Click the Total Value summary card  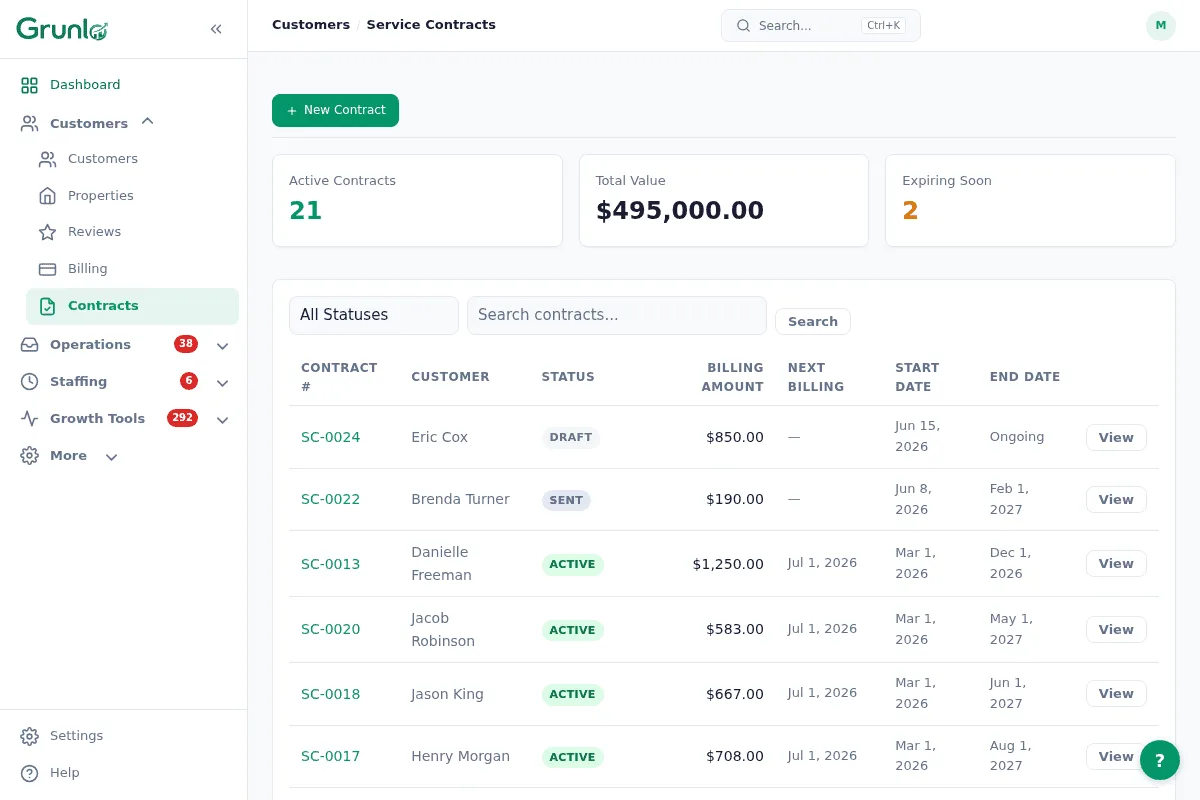coord(724,200)
